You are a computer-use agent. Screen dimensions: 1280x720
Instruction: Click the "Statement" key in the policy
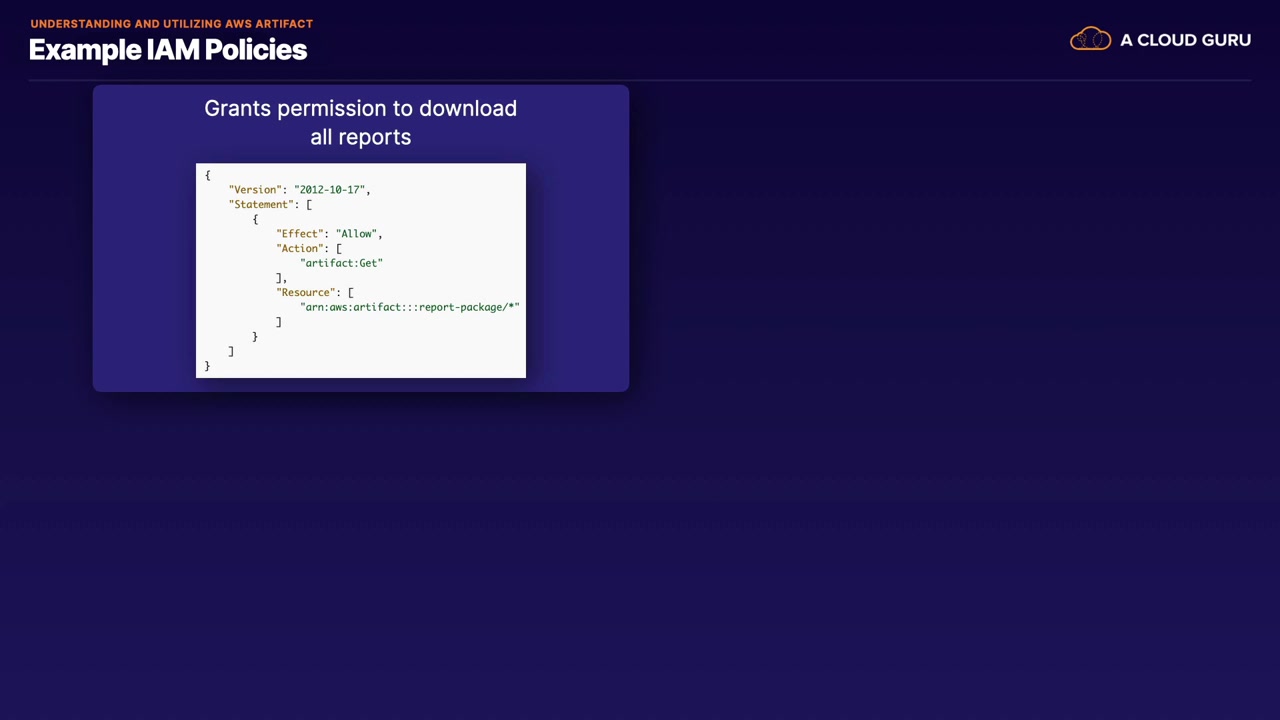(261, 204)
